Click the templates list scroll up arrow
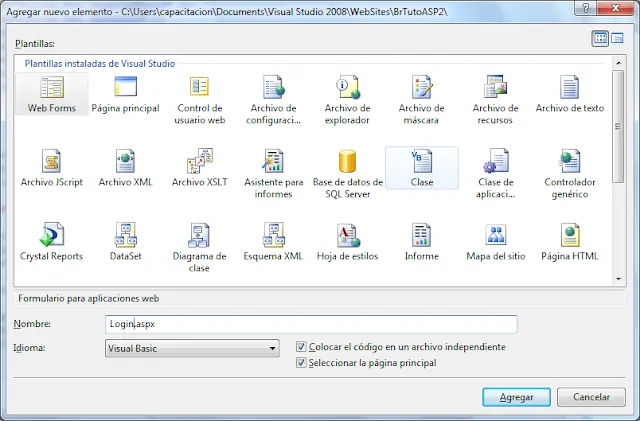 [618, 63]
